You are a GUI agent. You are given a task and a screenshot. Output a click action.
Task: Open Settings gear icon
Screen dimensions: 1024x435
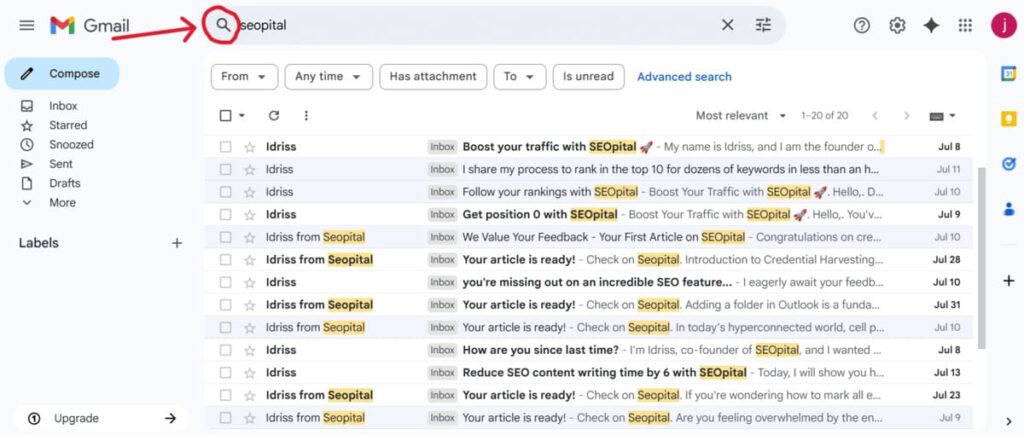click(897, 25)
